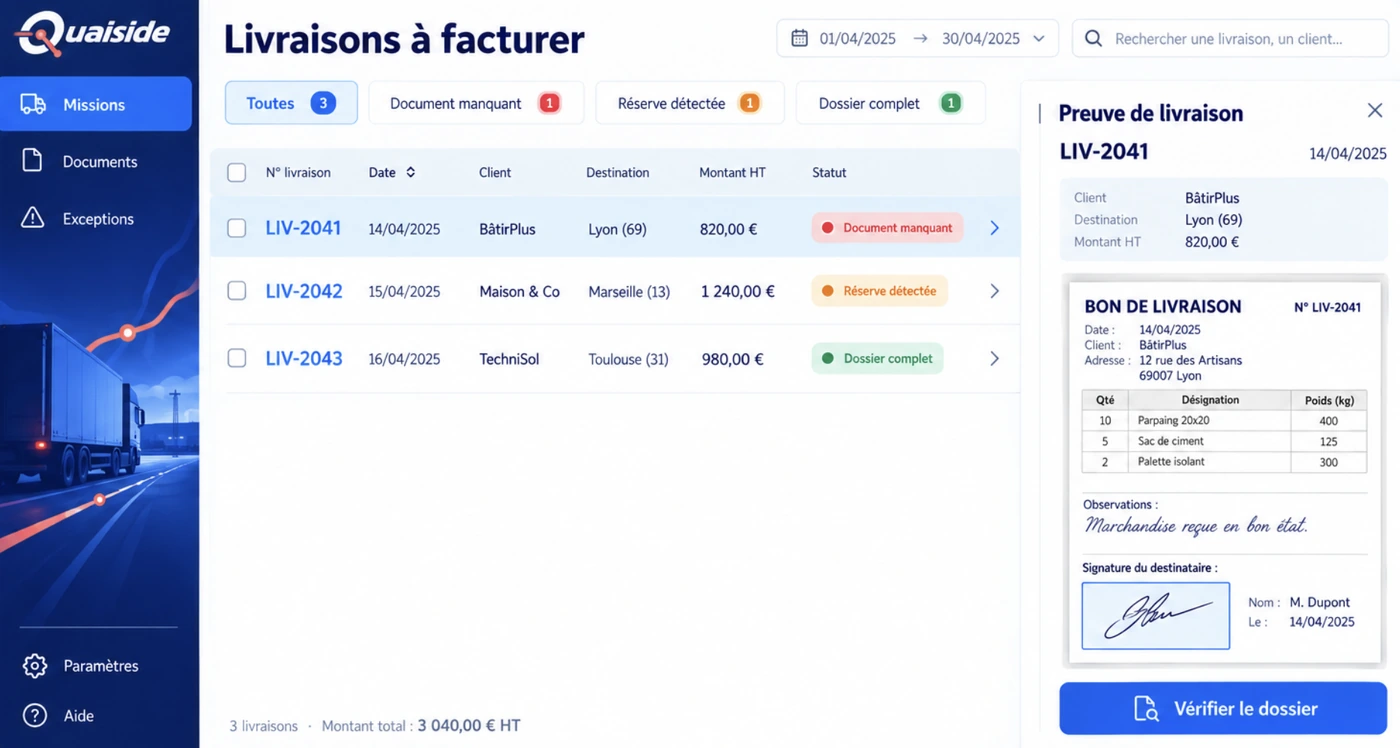Check the box for LIV-2043
The width and height of the screenshot is (1400, 748).
[237, 358]
